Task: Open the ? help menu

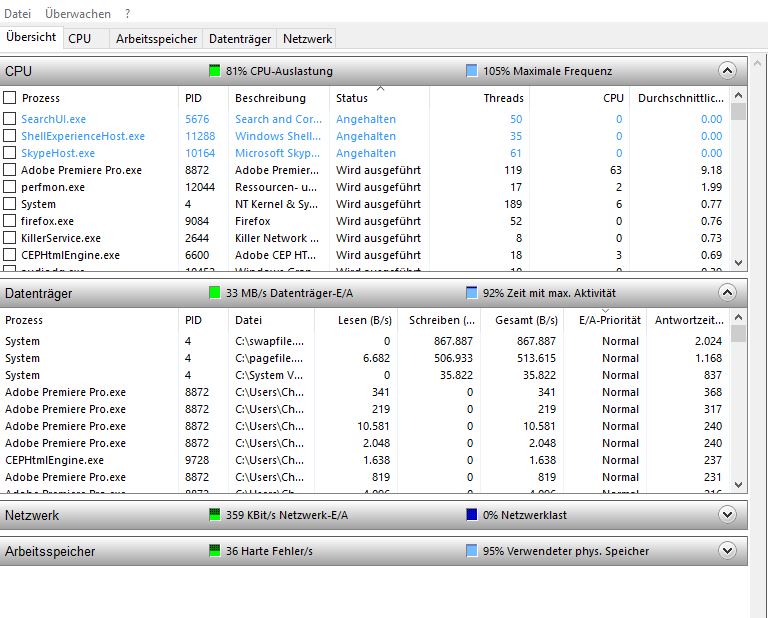Action: pyautogui.click(x=127, y=14)
